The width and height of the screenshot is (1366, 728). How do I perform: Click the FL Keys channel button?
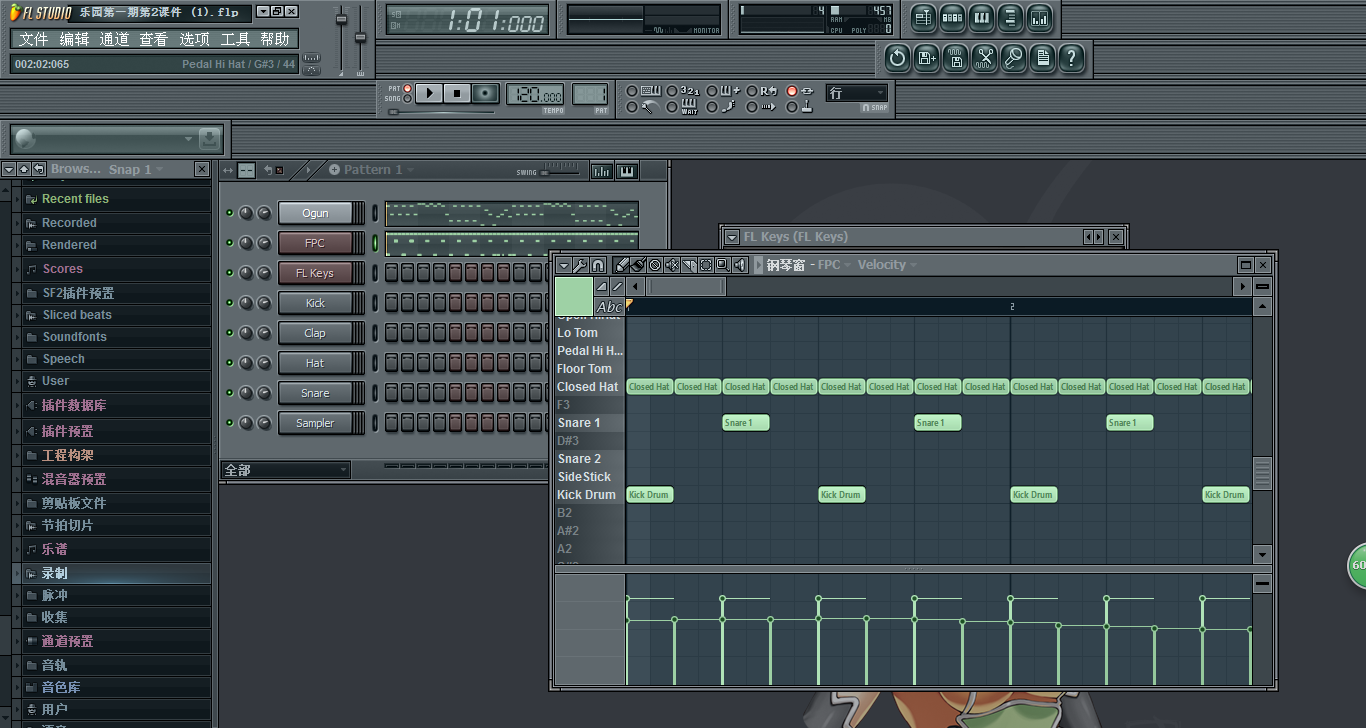click(315, 273)
